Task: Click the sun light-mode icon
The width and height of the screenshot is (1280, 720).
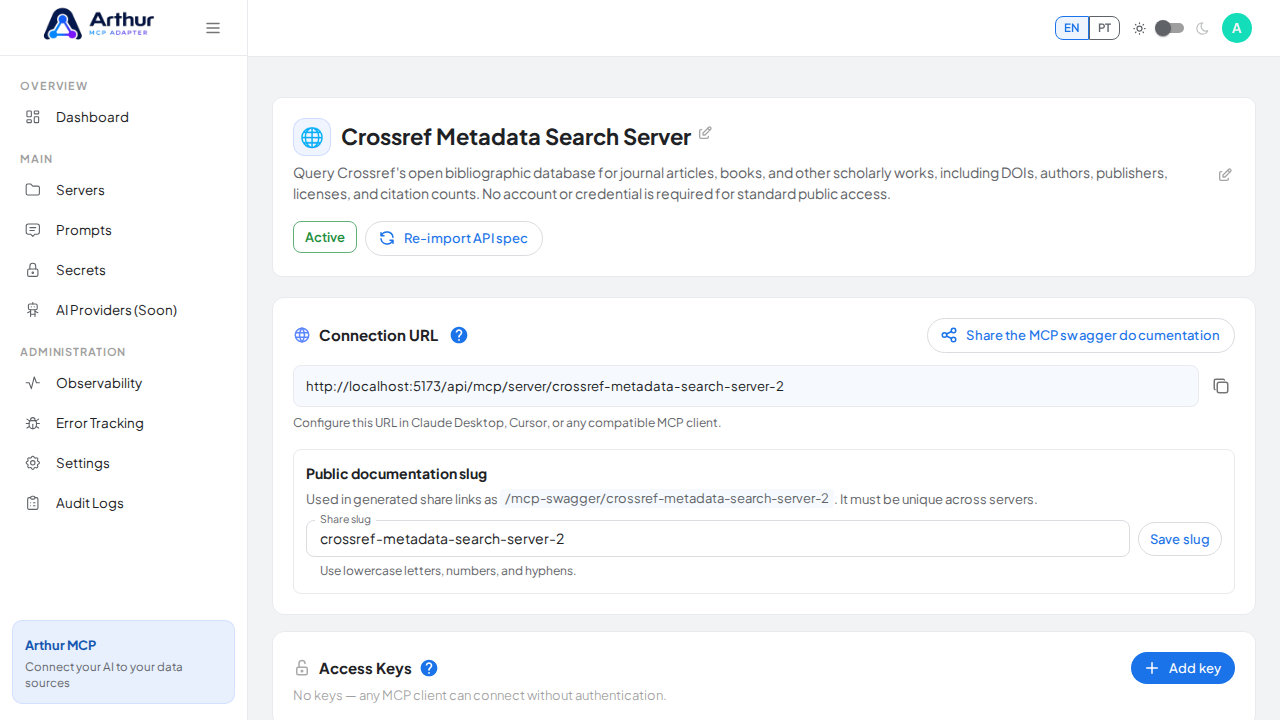Action: 1139,28
